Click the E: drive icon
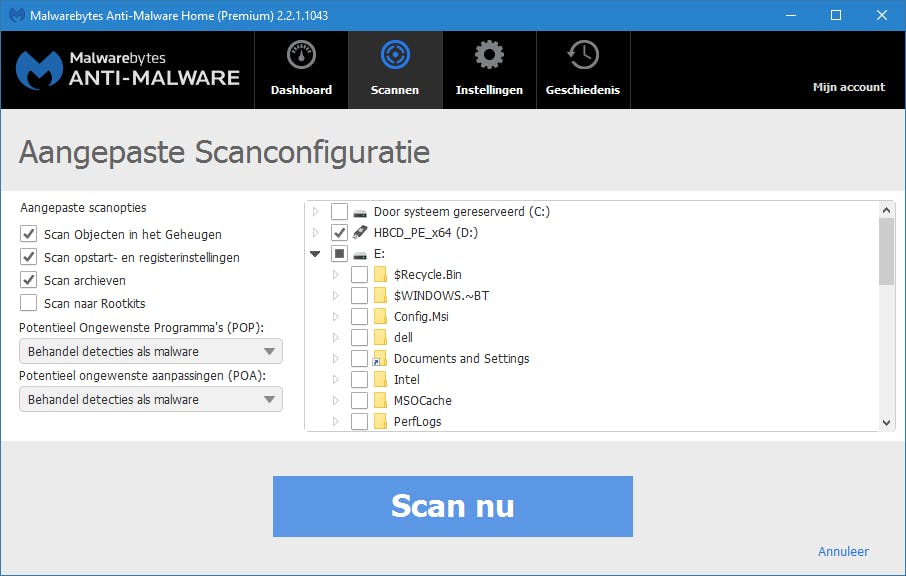 pos(360,254)
